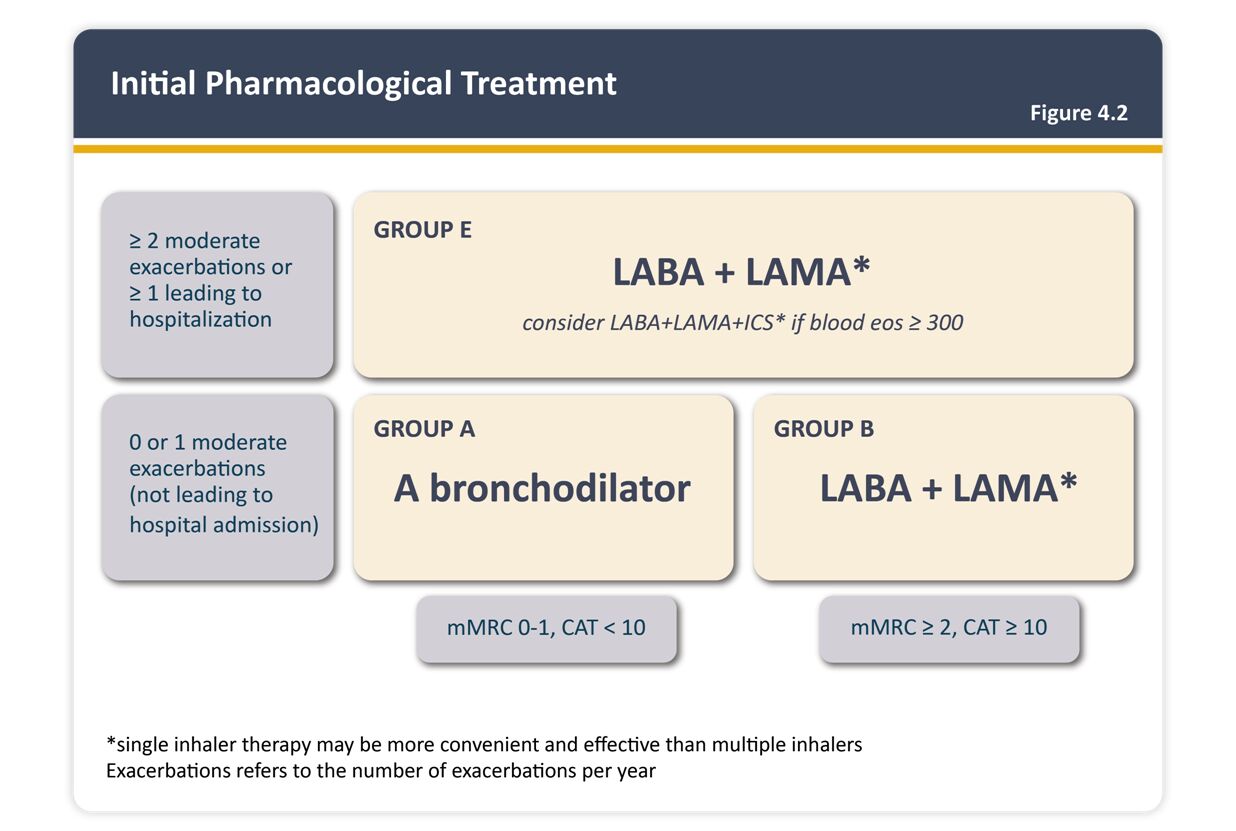Click the word Treatment in the header title
Screen dimensions: 1236x831
(x=538, y=83)
